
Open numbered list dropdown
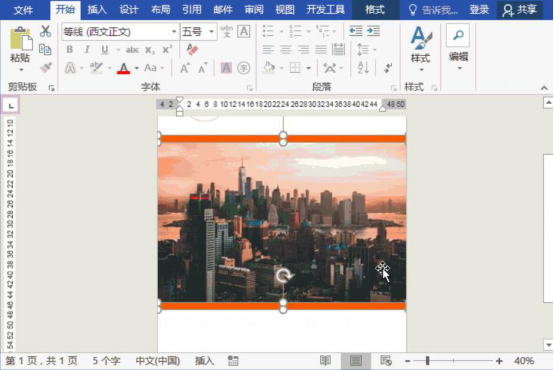coord(308,31)
